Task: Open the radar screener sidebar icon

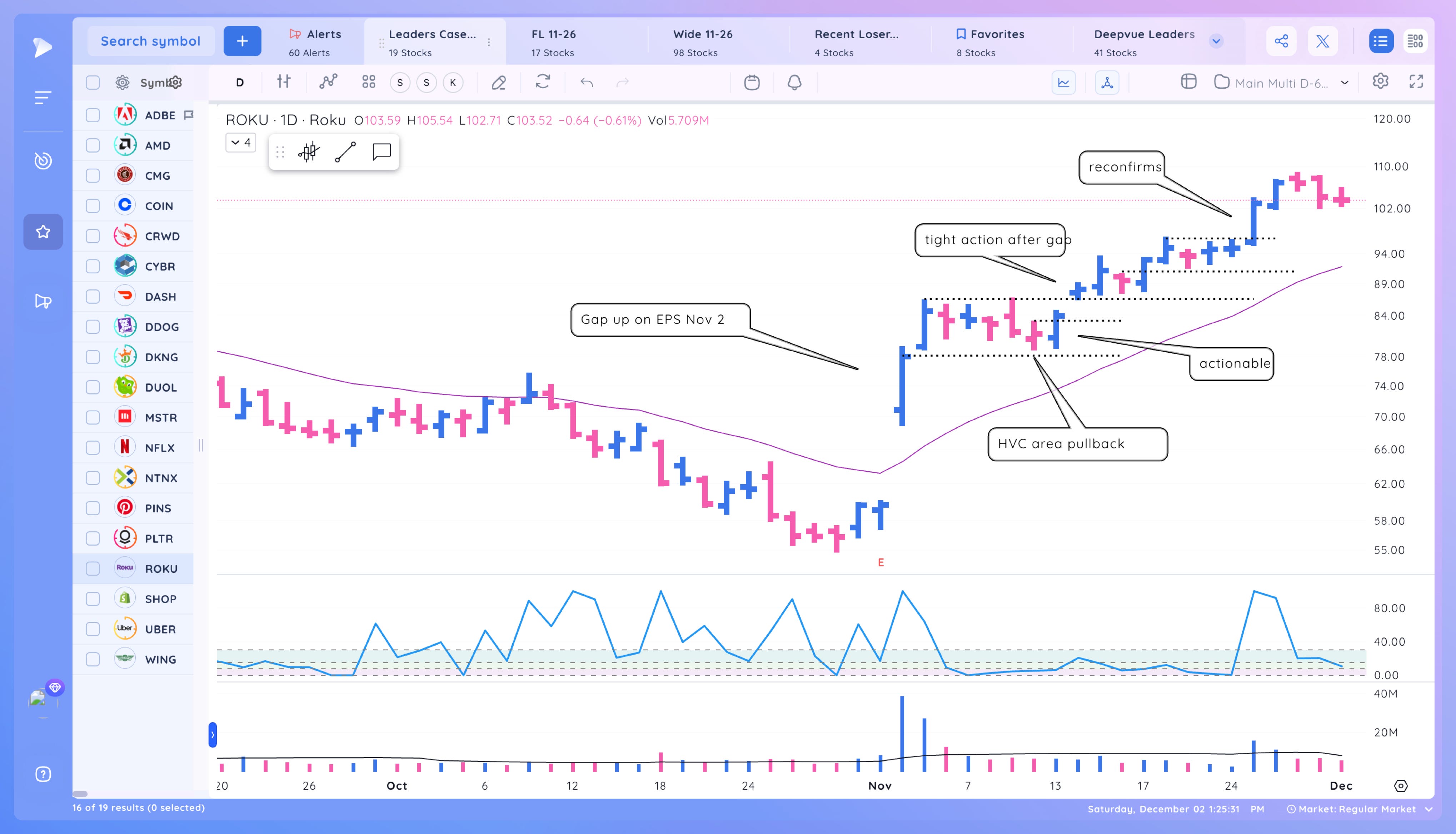Action: pos(43,161)
